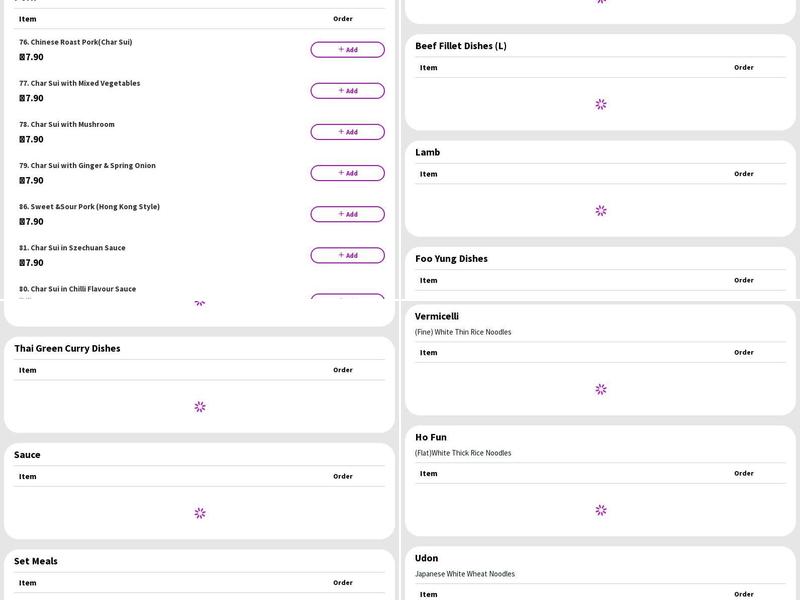Select the Foo Yung Dishes heading

coord(451,259)
